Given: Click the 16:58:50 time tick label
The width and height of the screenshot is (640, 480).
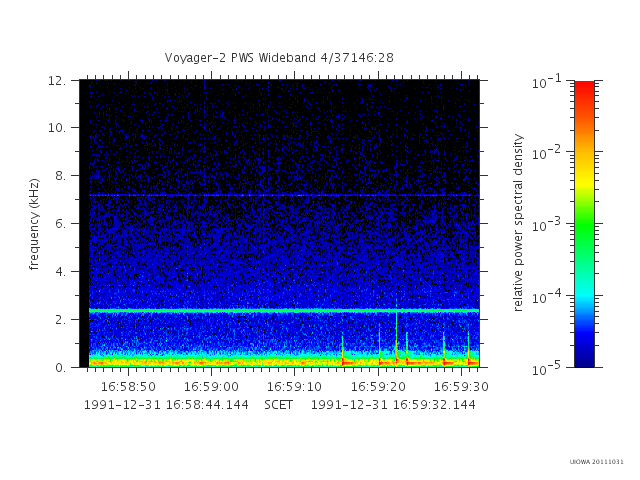Looking at the screenshot, I should point(128,387).
